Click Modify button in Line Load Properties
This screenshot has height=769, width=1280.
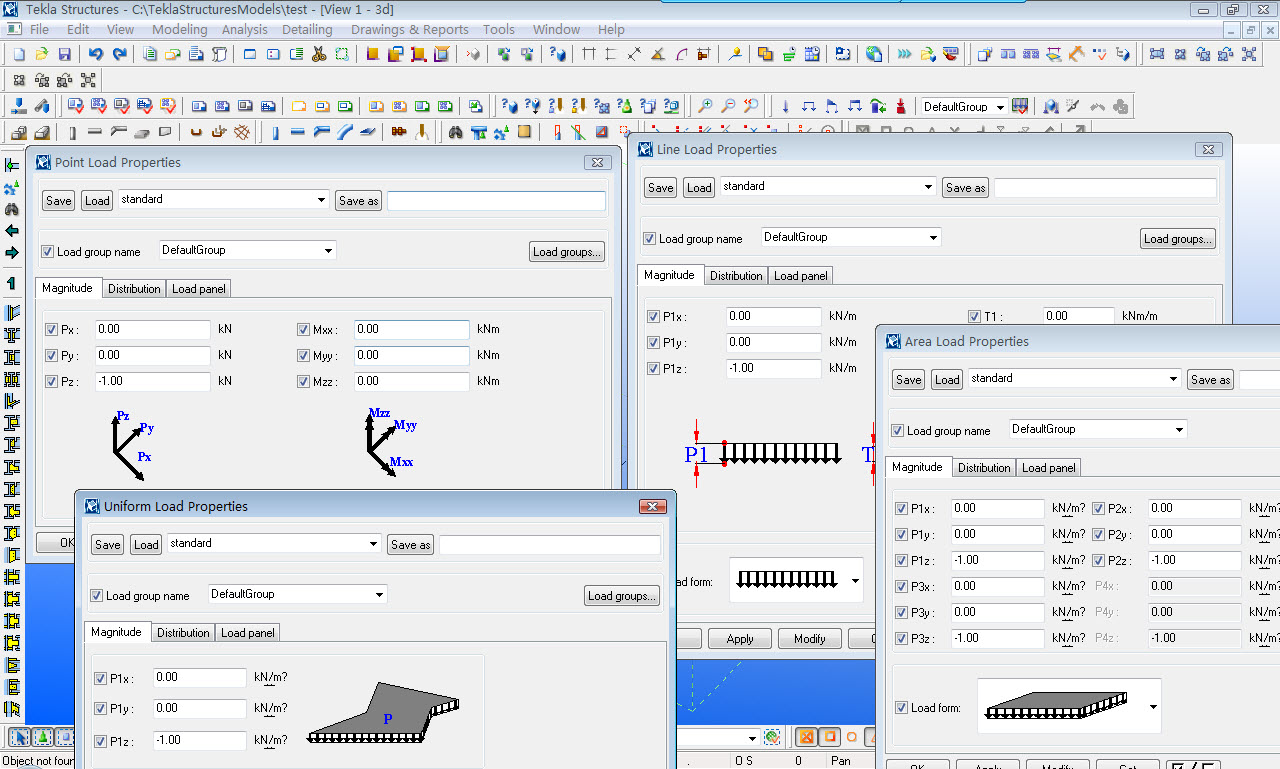(810, 639)
